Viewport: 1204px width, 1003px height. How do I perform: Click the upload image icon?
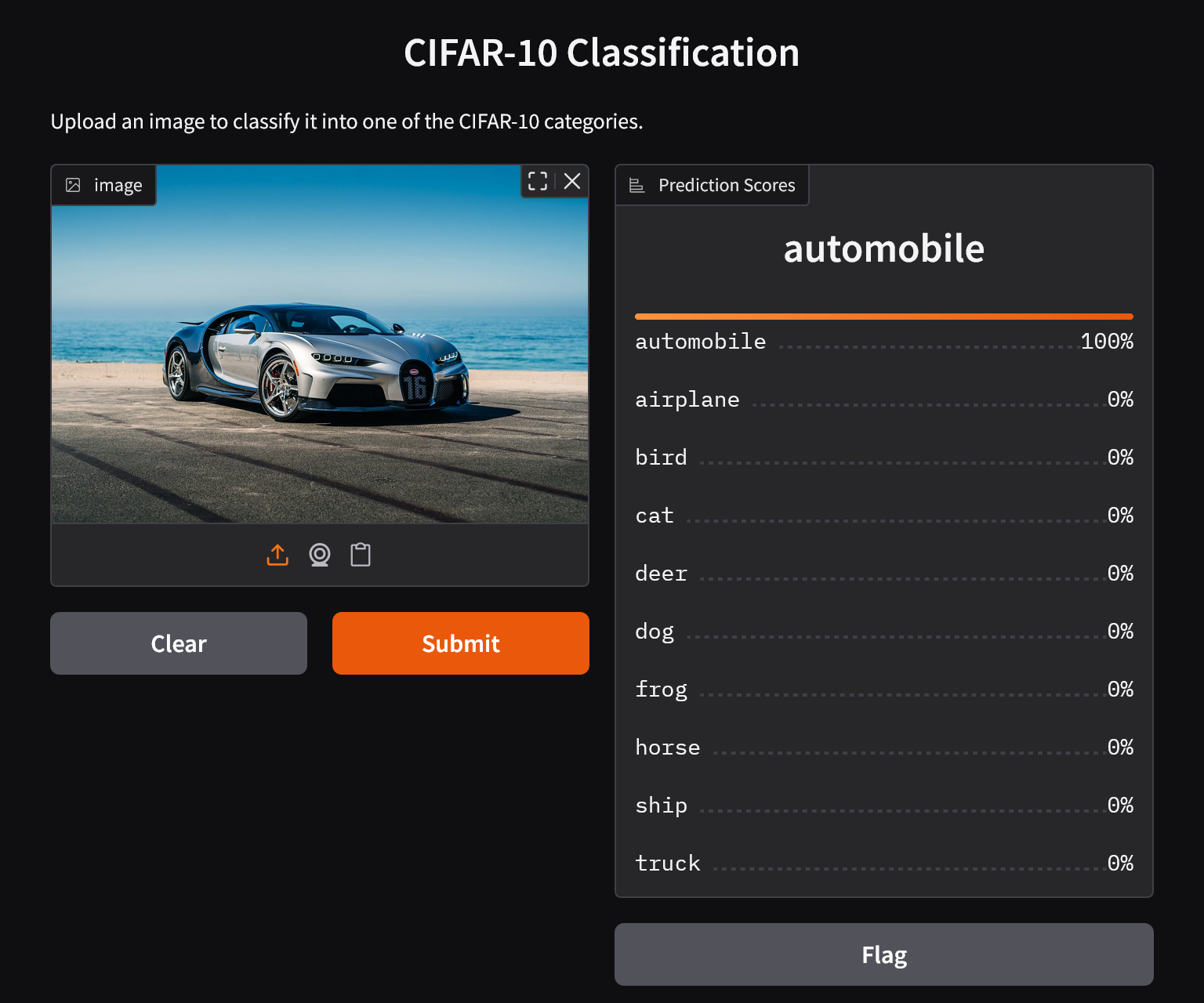point(277,555)
